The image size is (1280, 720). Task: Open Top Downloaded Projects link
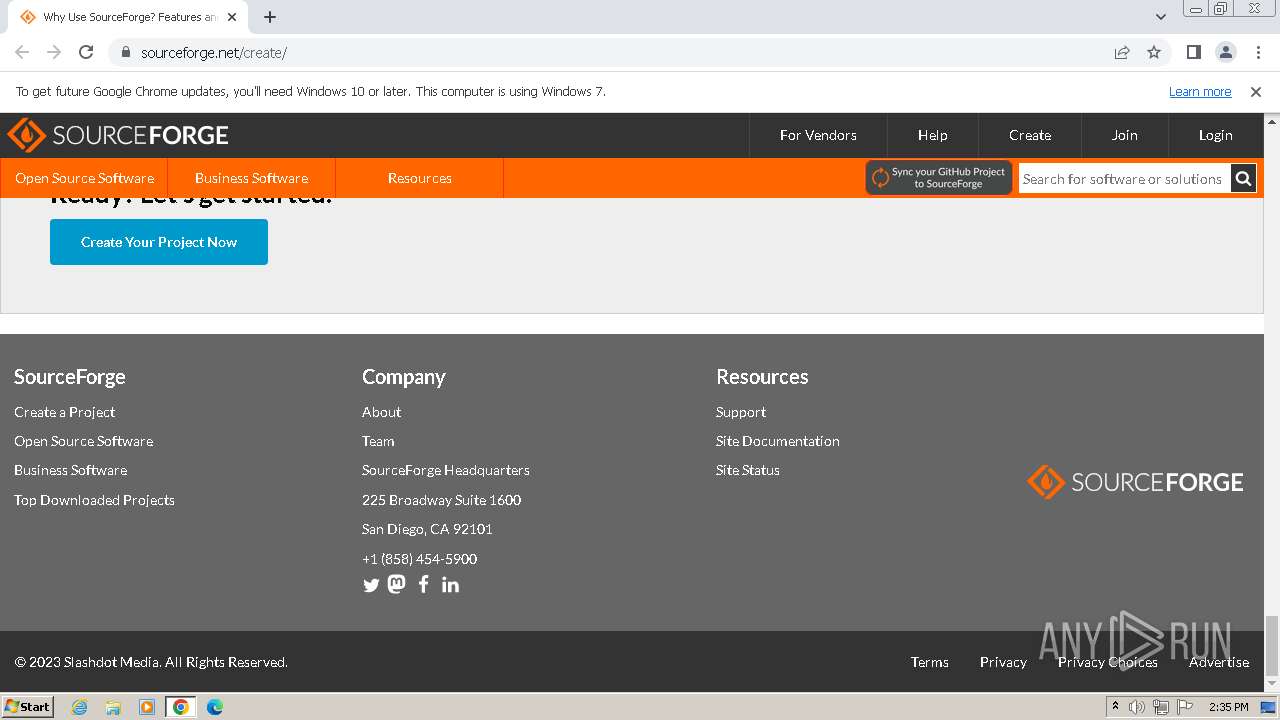click(94, 500)
